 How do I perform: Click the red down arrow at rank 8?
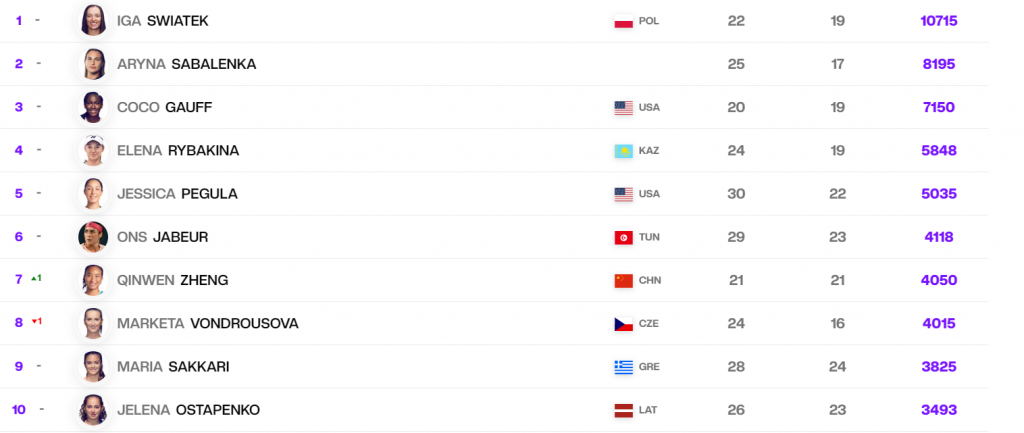pyautogui.click(x=33, y=321)
